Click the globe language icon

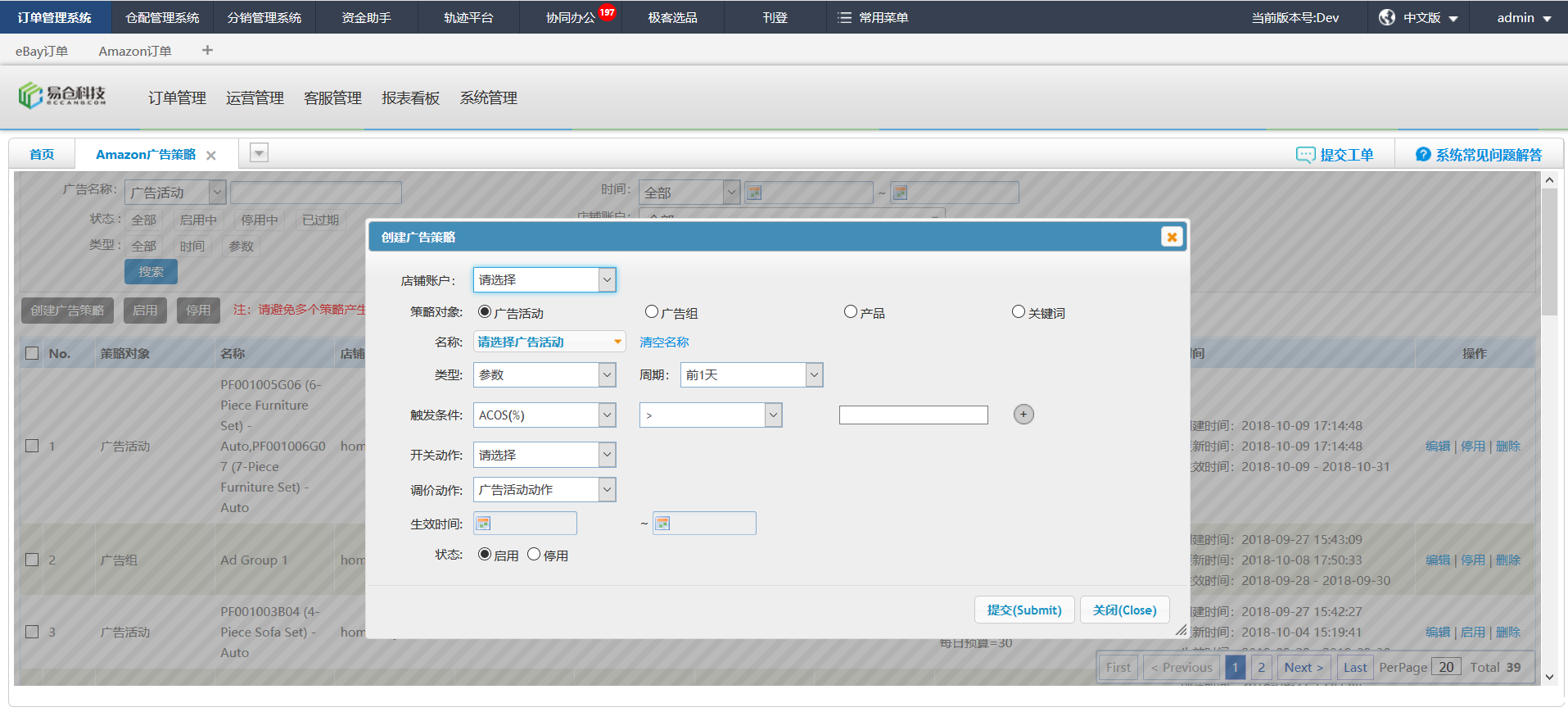(1386, 17)
